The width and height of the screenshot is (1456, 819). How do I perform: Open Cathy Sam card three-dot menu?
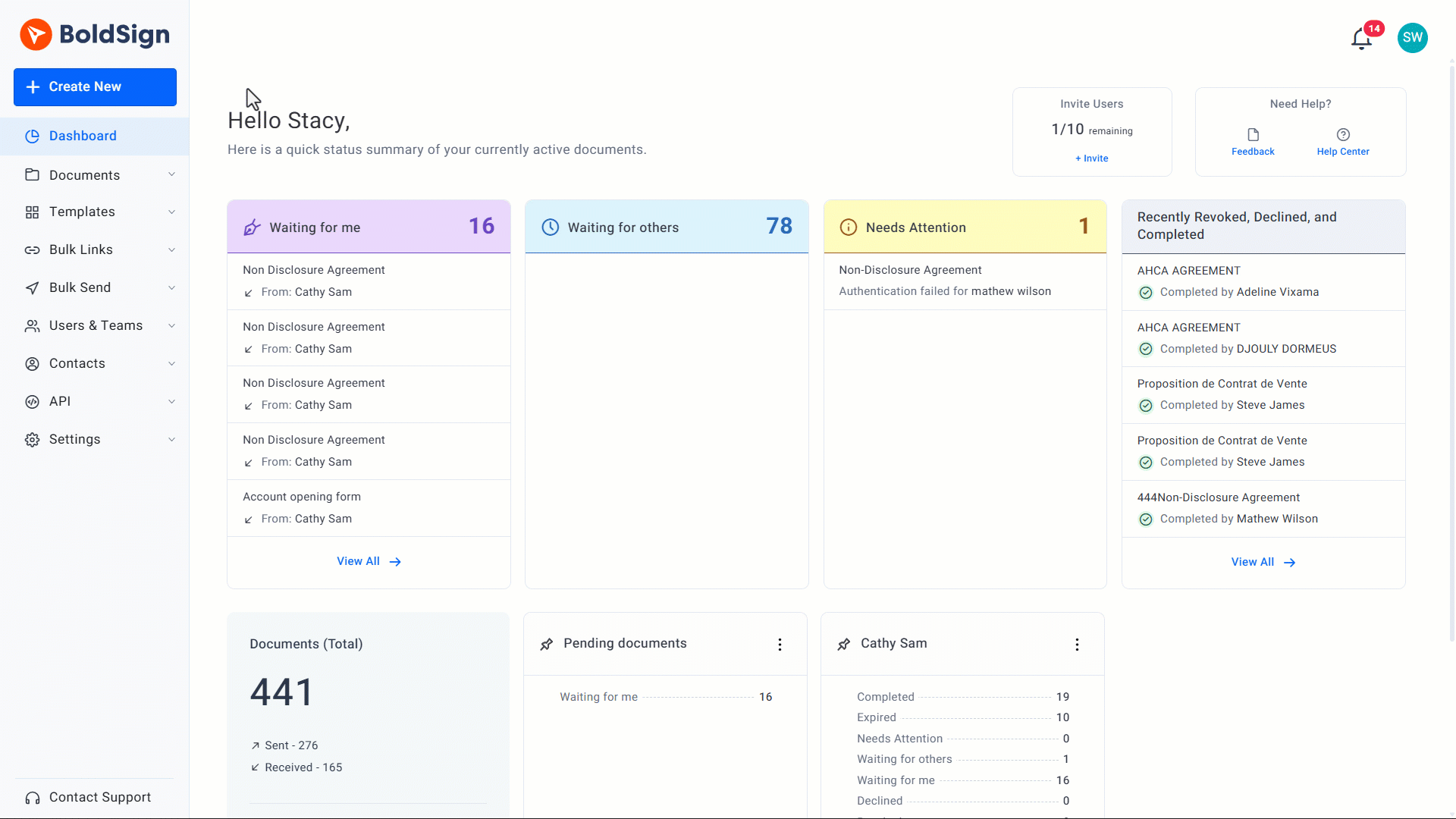pyautogui.click(x=1077, y=645)
